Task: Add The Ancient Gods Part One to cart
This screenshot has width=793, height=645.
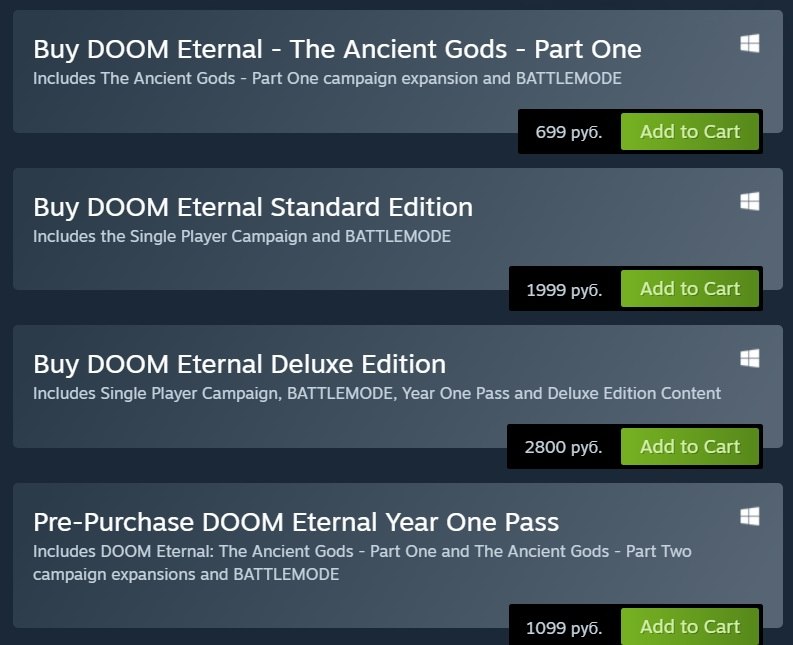Action: [690, 132]
